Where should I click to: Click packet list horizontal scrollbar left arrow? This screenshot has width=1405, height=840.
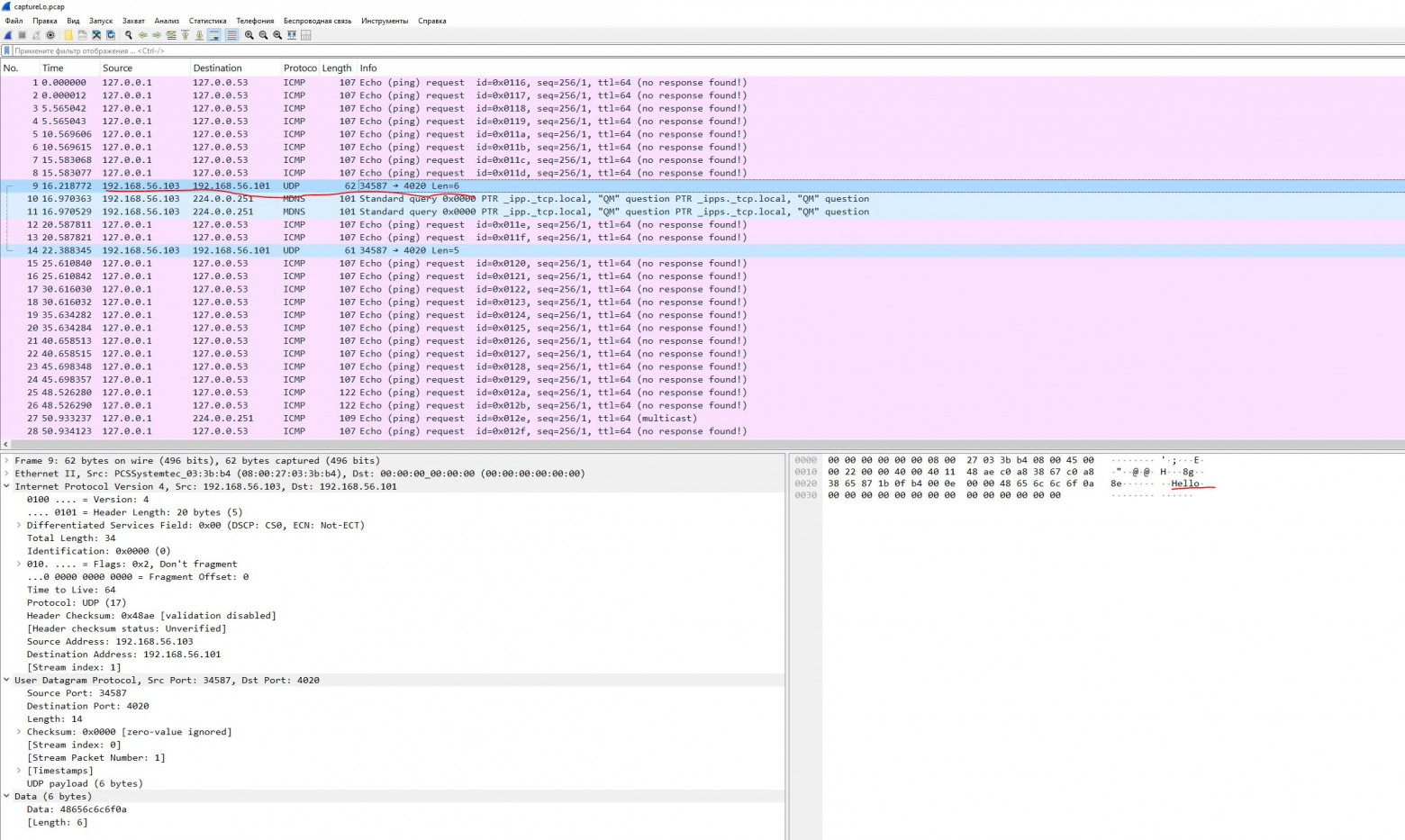click(x=5, y=445)
